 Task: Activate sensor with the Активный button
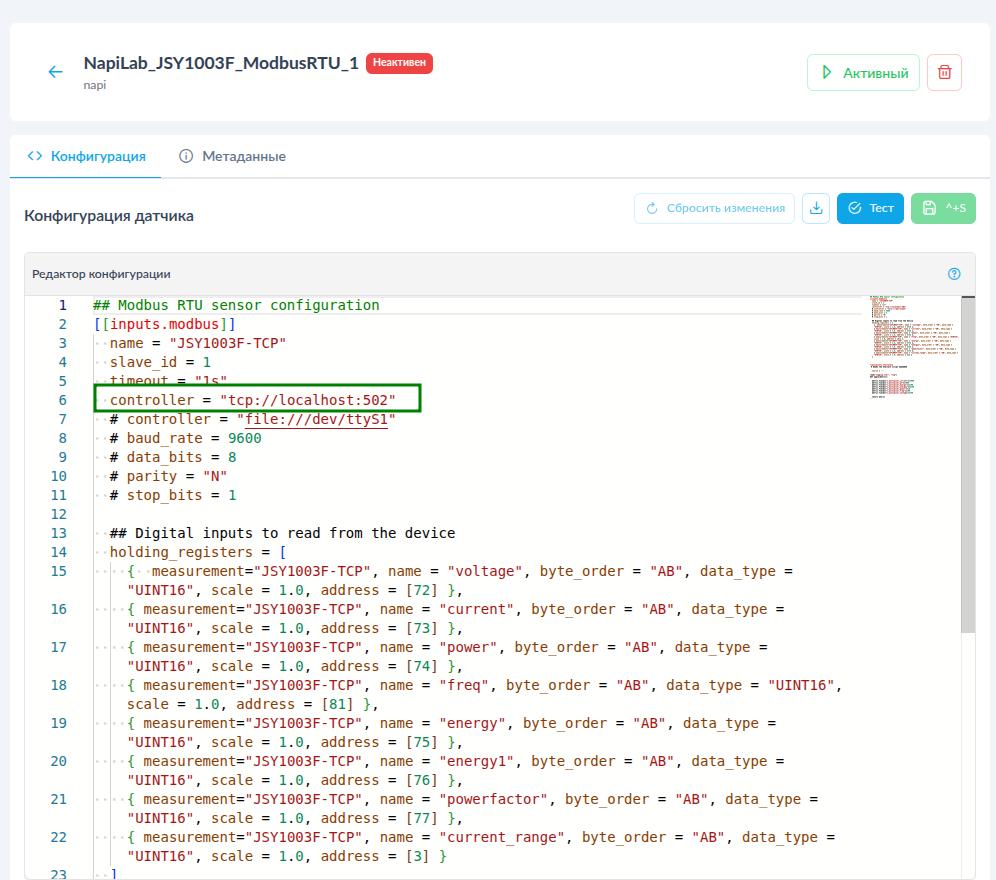click(863, 73)
